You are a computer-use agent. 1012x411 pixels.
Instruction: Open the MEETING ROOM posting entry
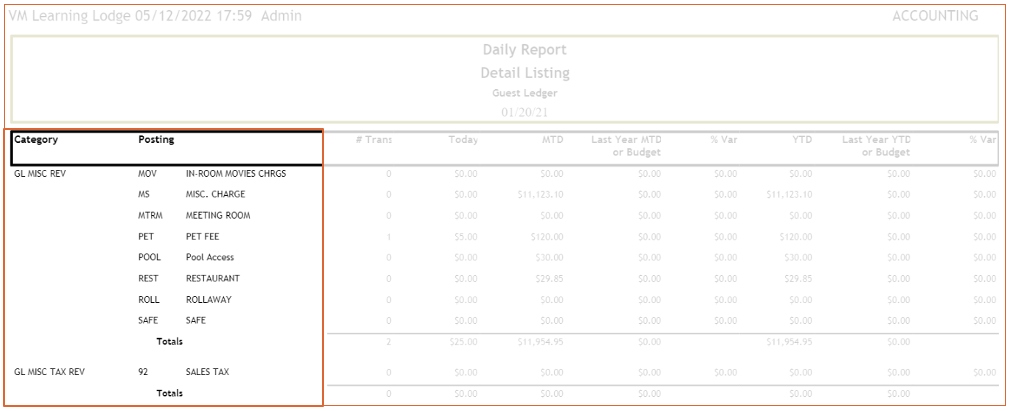tap(218, 216)
